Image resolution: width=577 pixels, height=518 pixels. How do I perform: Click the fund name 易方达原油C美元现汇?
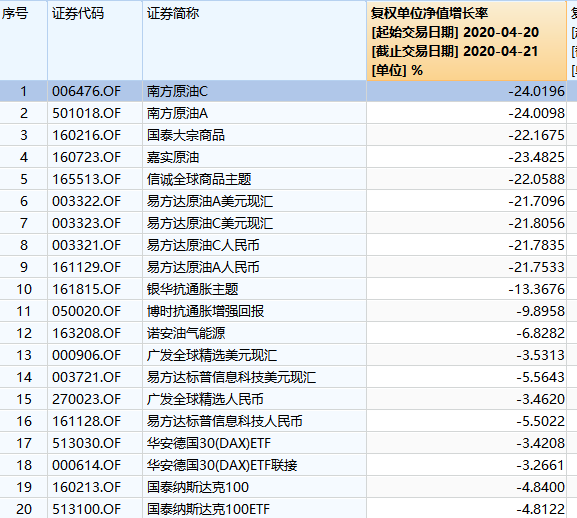[x=210, y=223]
